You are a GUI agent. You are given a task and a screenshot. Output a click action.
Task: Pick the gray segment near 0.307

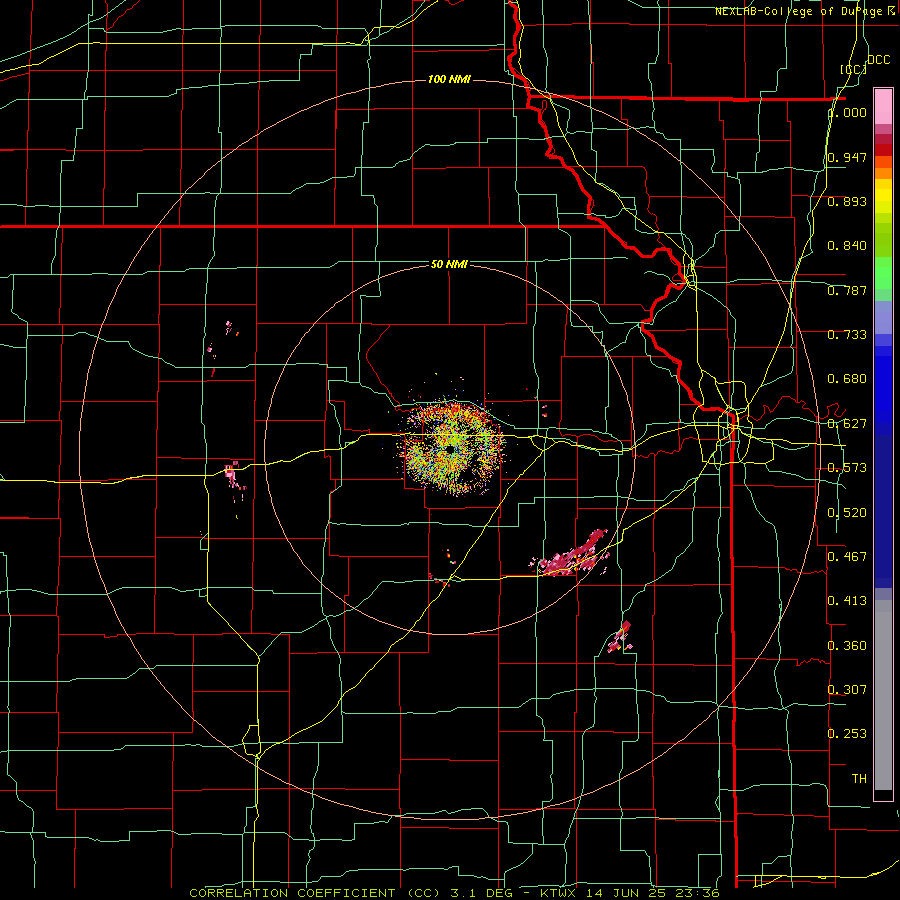click(883, 700)
